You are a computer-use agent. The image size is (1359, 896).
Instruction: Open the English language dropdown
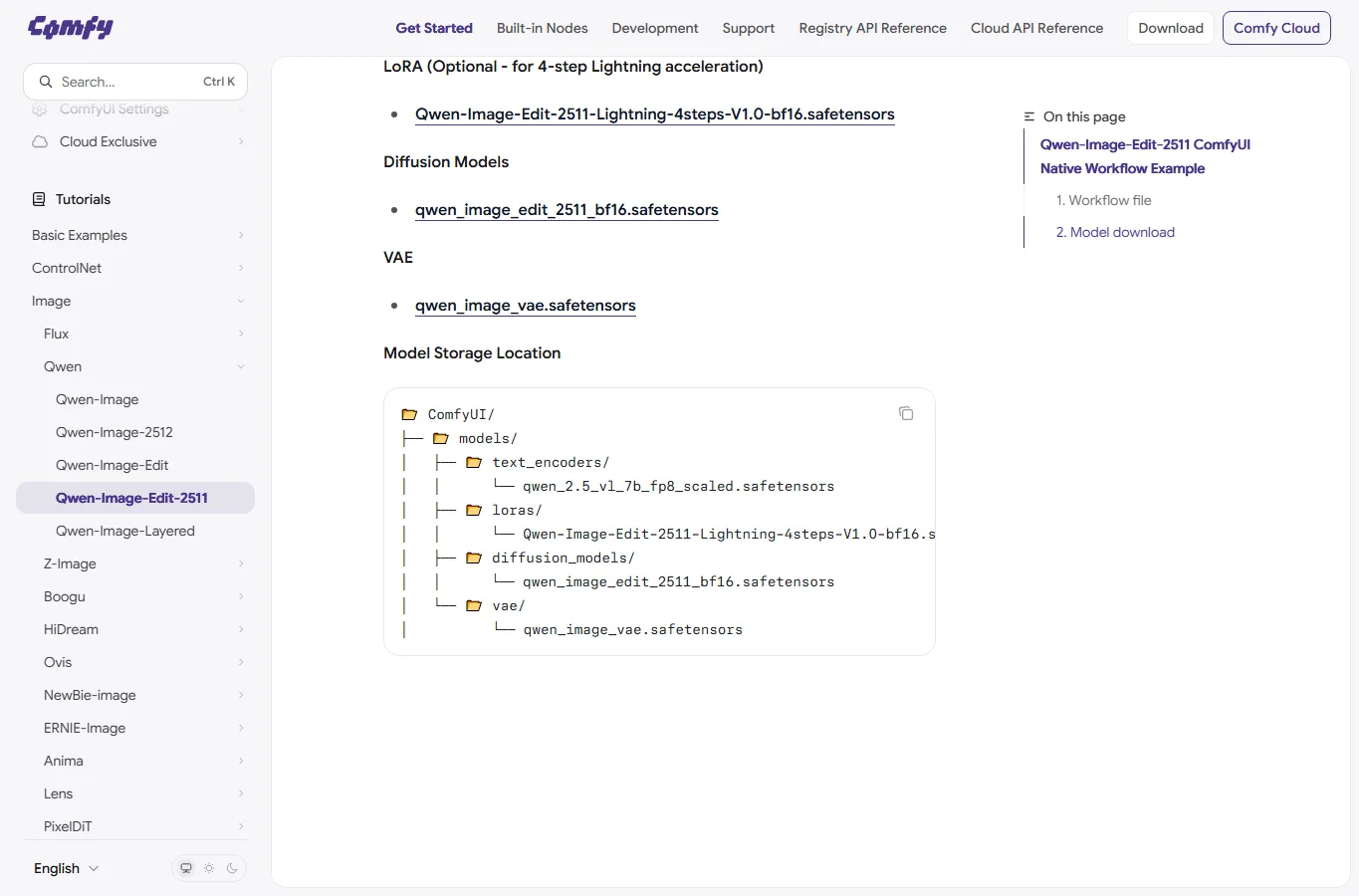67,868
